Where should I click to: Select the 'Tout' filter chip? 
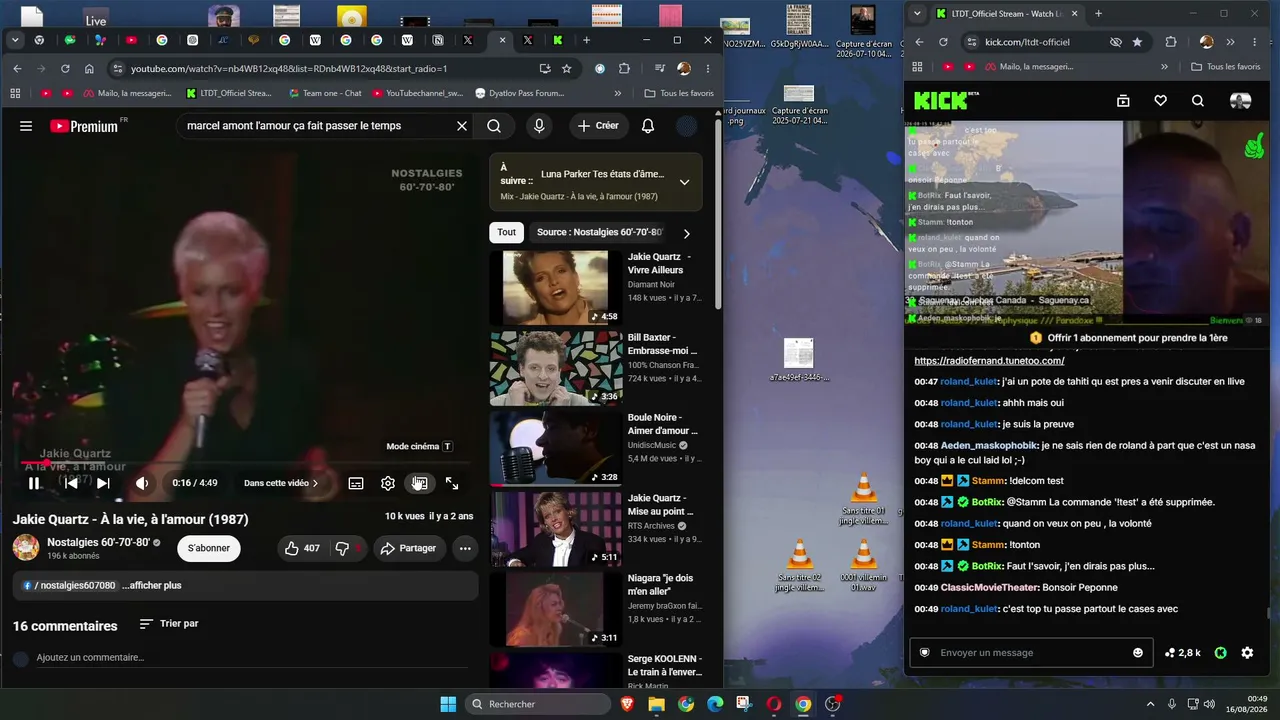(507, 232)
